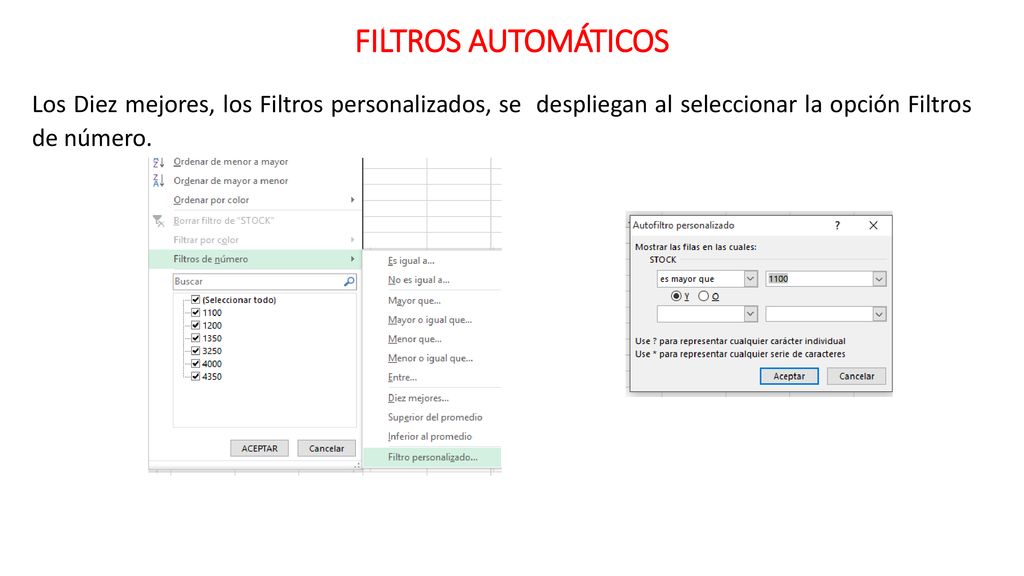The image size is (1024, 576).
Task: Click Aceptar in Autofiltro dialog
Action: [789, 376]
